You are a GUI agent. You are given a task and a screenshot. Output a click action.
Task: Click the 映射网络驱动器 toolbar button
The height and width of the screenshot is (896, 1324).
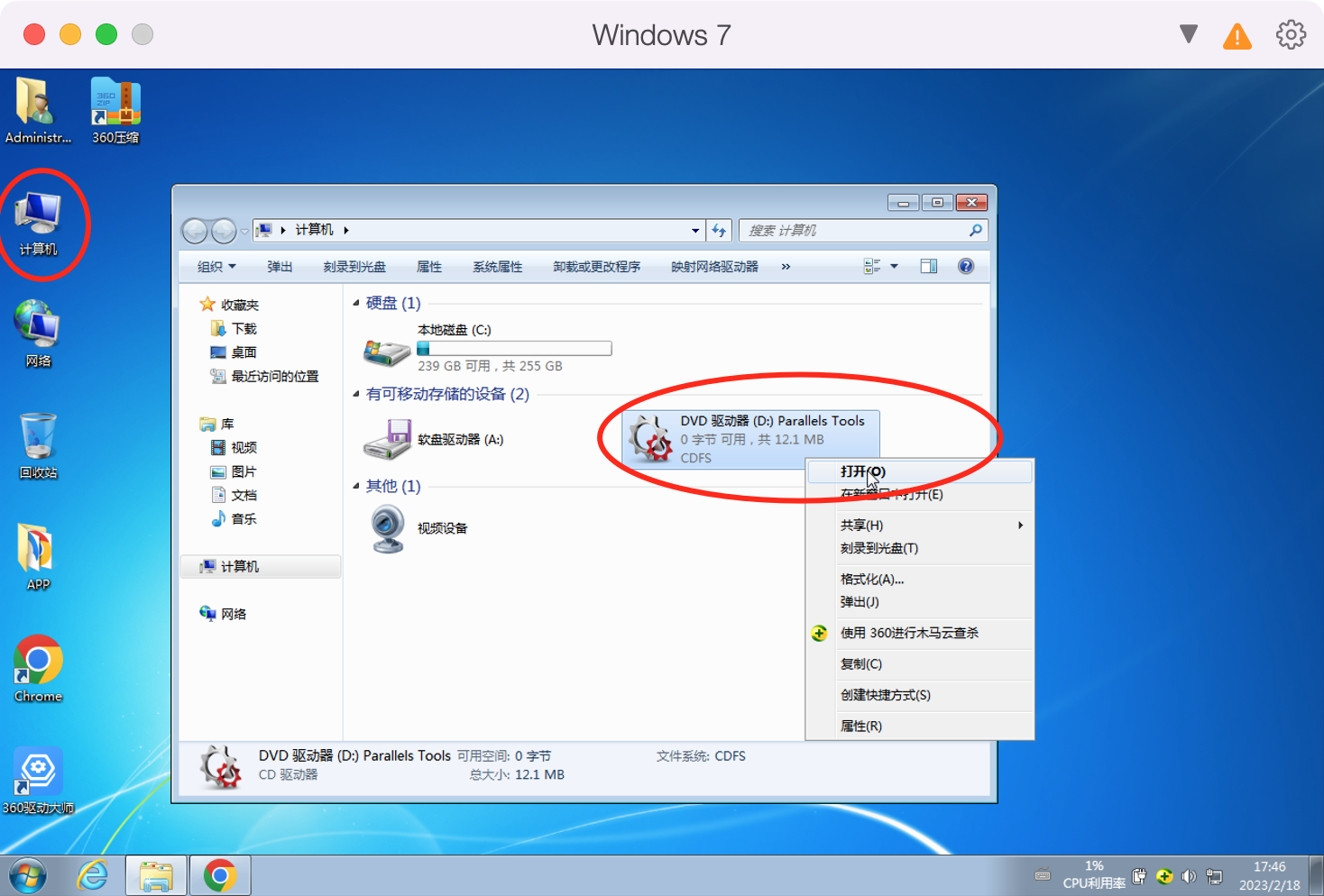[713, 266]
